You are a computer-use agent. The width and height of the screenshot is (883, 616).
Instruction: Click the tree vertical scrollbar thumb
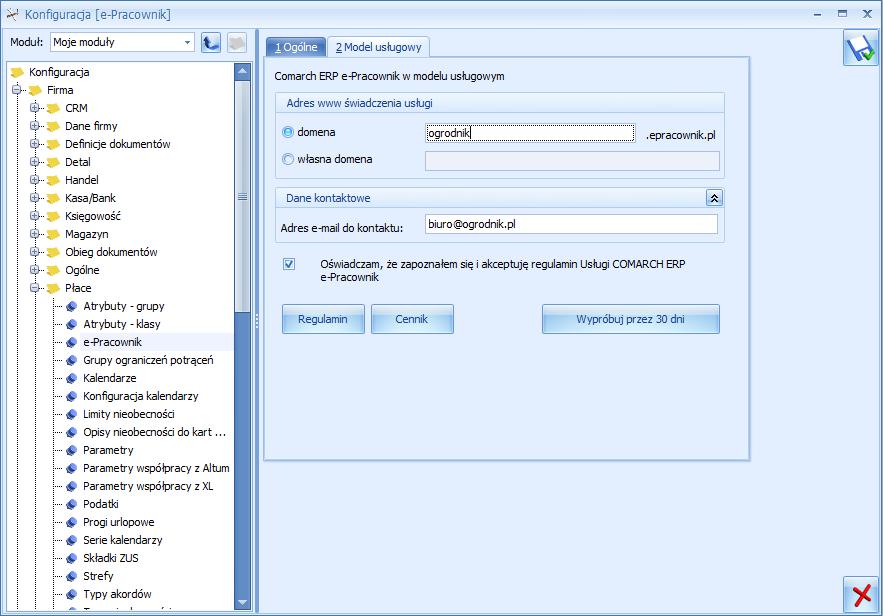tap(243, 197)
